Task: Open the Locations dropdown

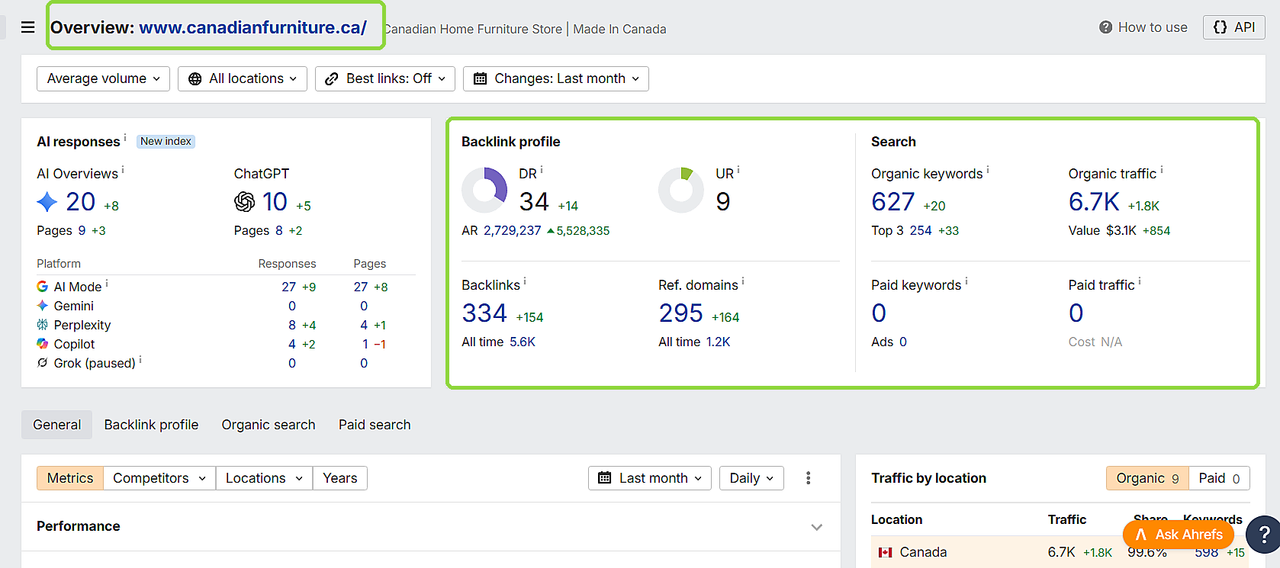Action: [264, 478]
